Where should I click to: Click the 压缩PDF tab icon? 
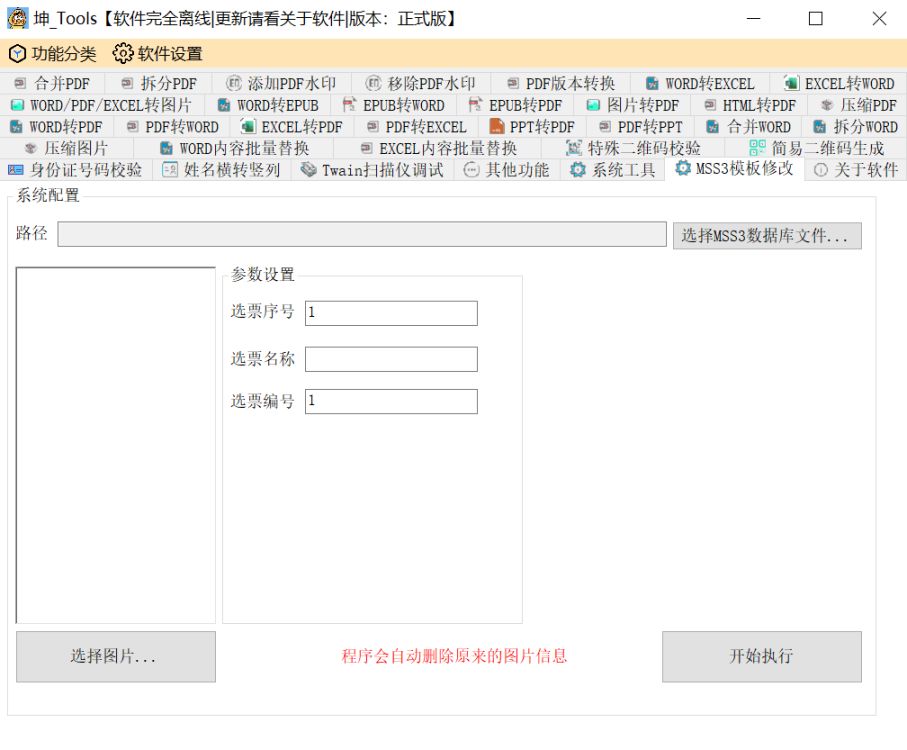(x=827, y=105)
